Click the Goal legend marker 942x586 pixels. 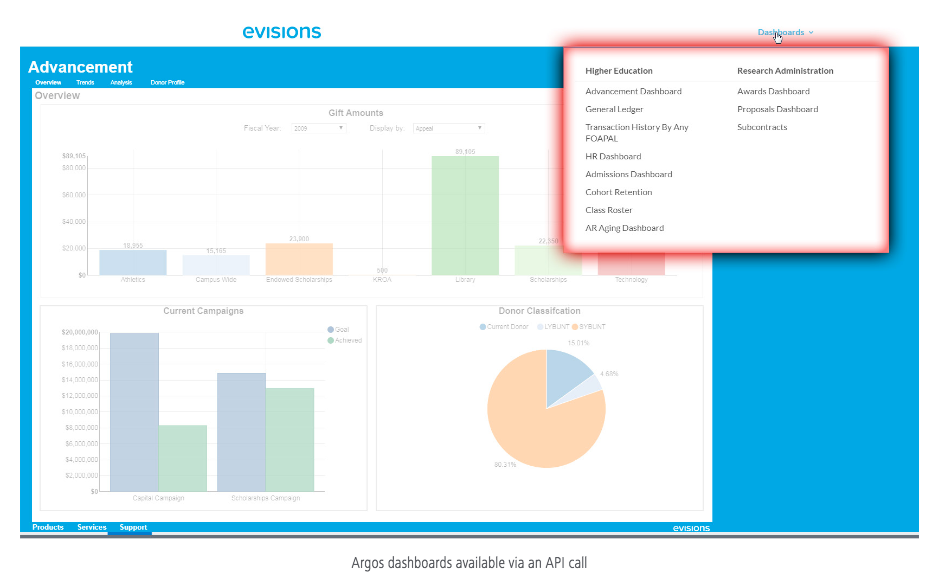coord(330,329)
